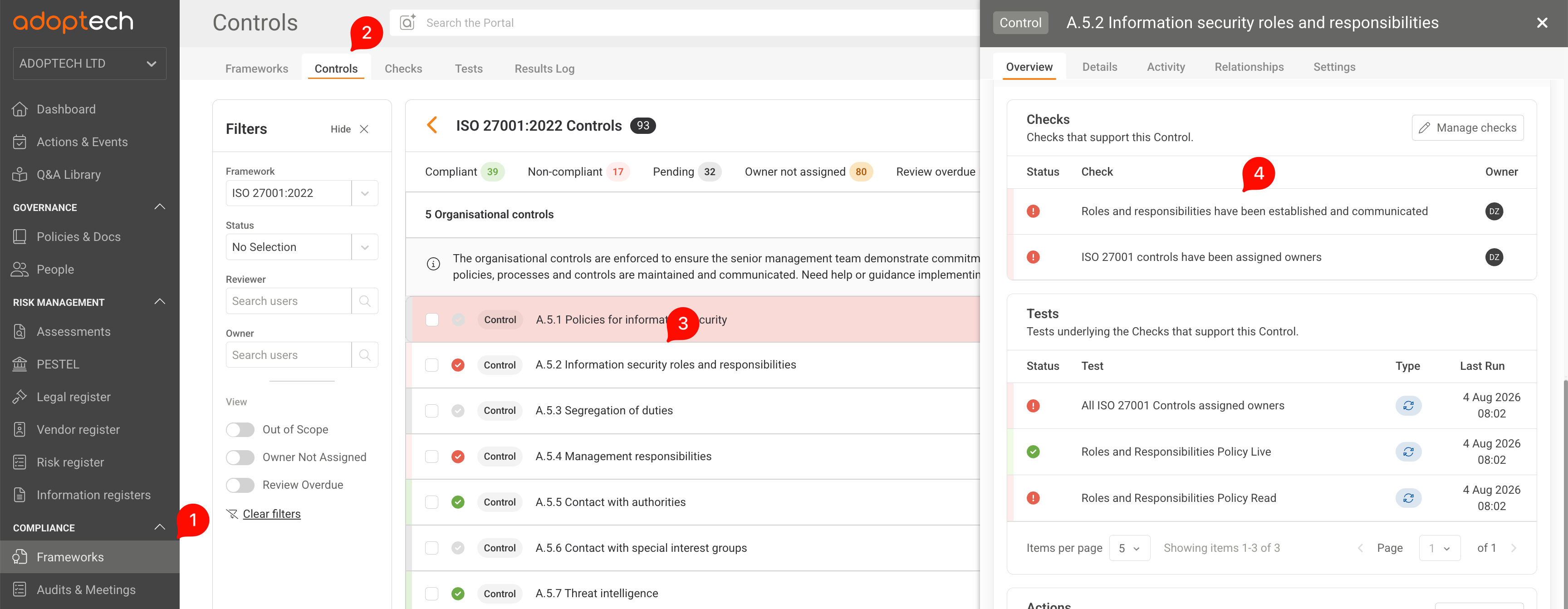Open the Settings tab of control panel
This screenshot has height=609, width=1568.
coord(1333,67)
